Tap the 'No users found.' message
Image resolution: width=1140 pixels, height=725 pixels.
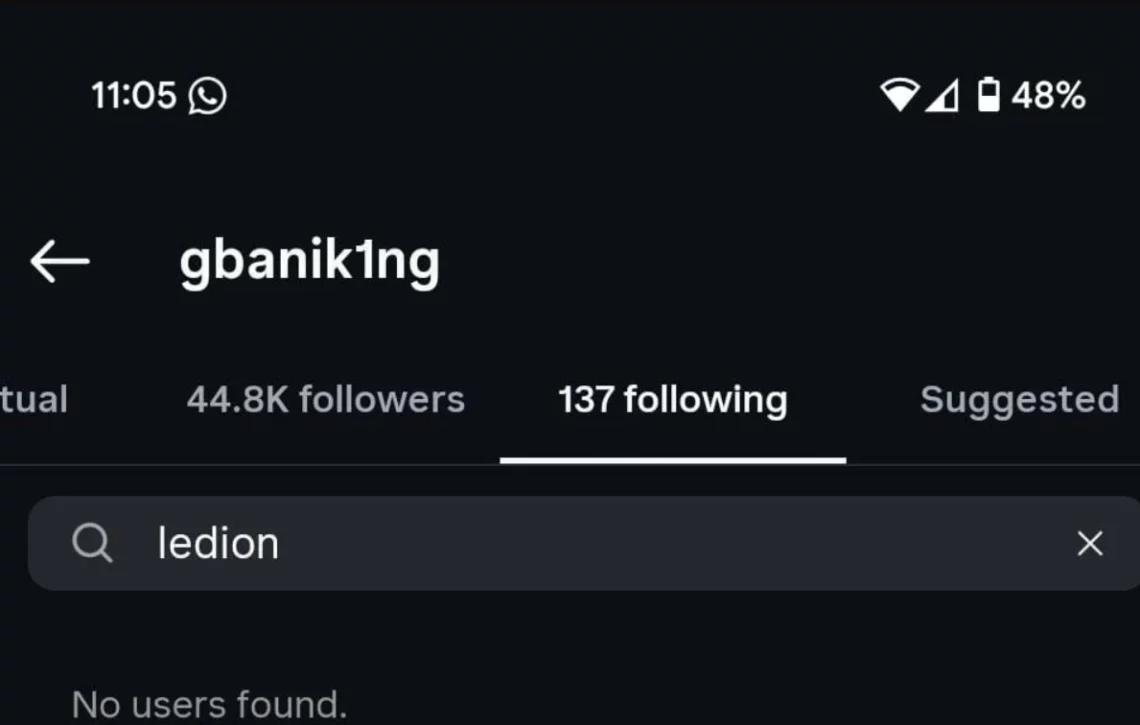point(209,705)
